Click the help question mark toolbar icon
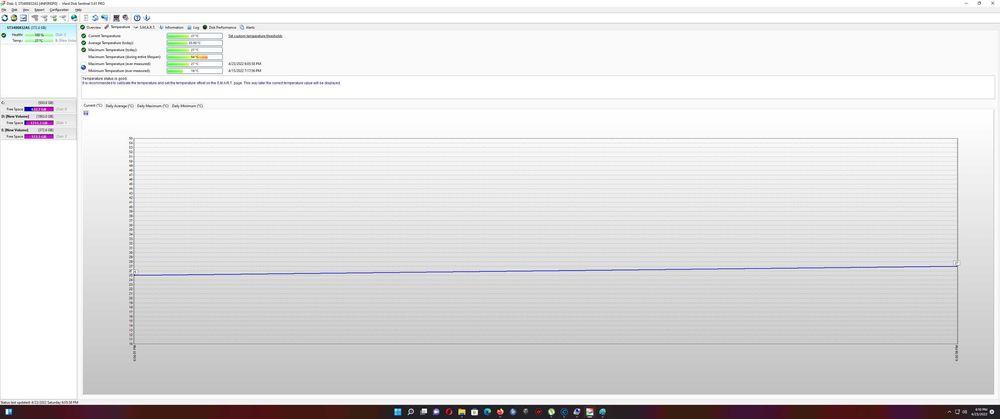The width and height of the screenshot is (1000, 419). pyautogui.click(x=137, y=18)
